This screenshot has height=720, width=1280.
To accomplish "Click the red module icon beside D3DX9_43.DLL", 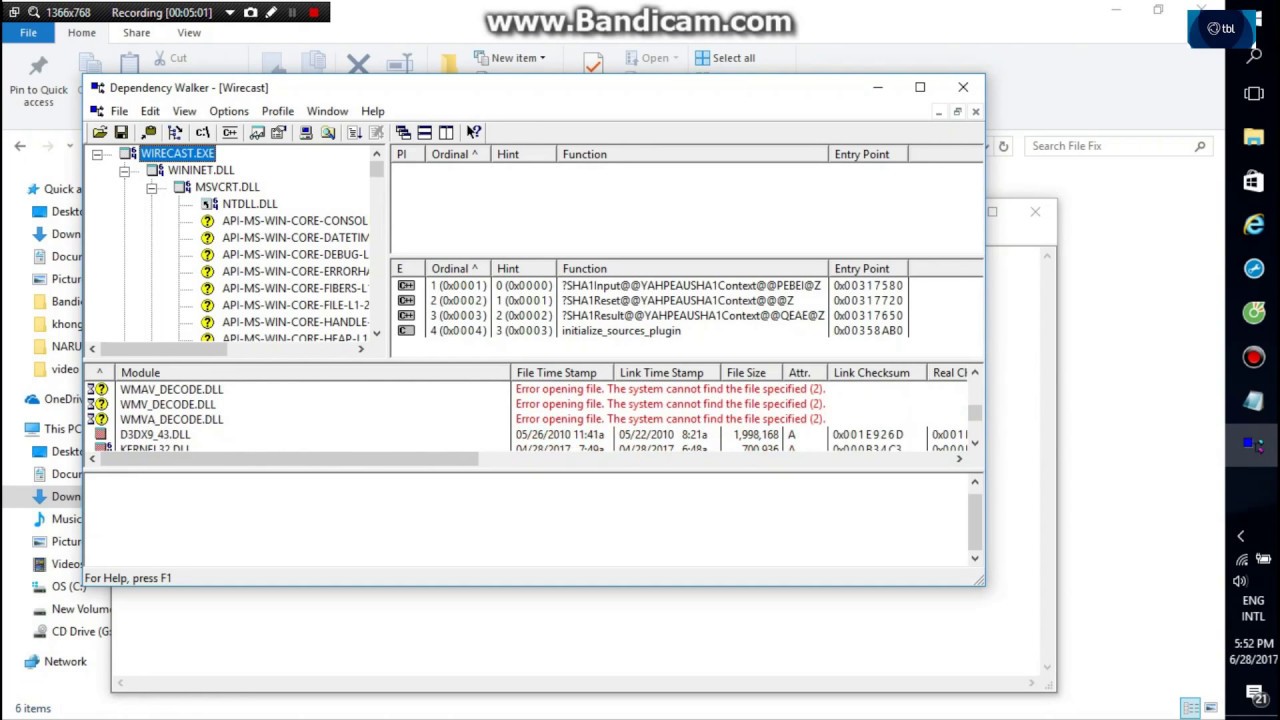I will [100, 434].
